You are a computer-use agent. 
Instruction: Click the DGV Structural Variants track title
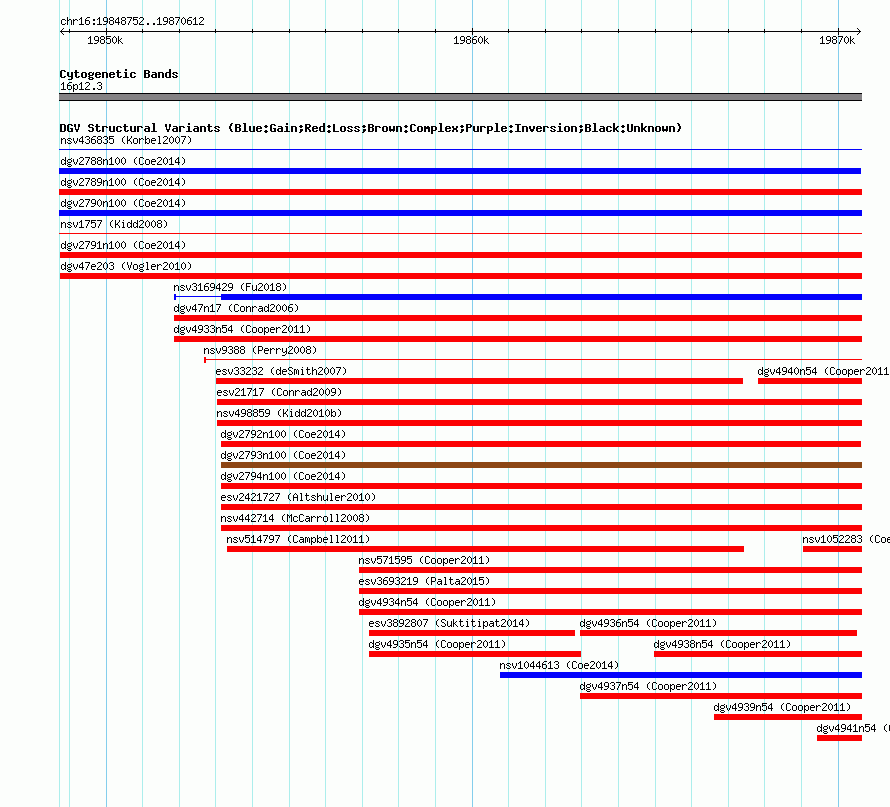click(371, 128)
